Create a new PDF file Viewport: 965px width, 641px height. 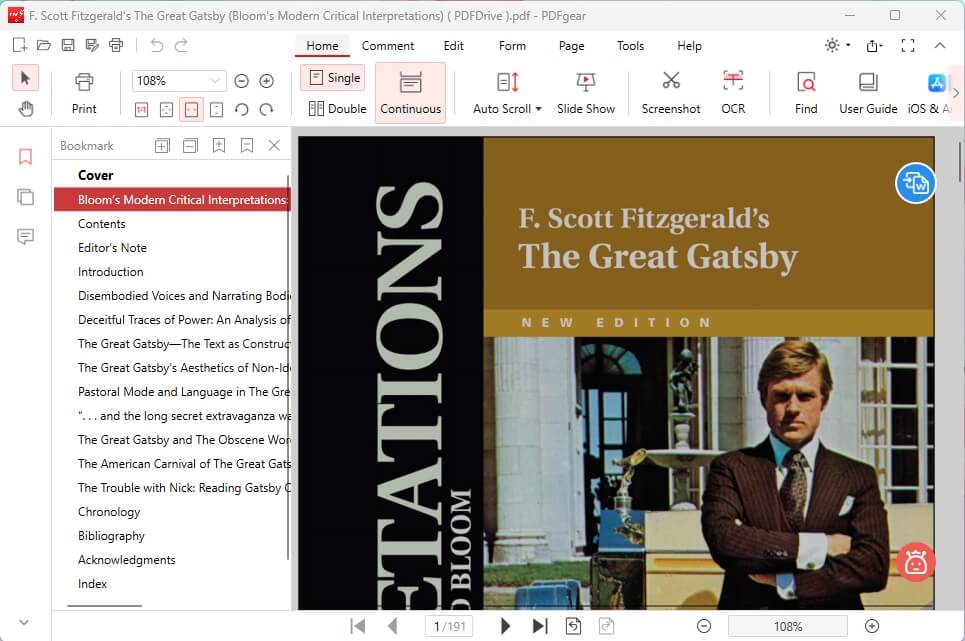tap(19, 45)
